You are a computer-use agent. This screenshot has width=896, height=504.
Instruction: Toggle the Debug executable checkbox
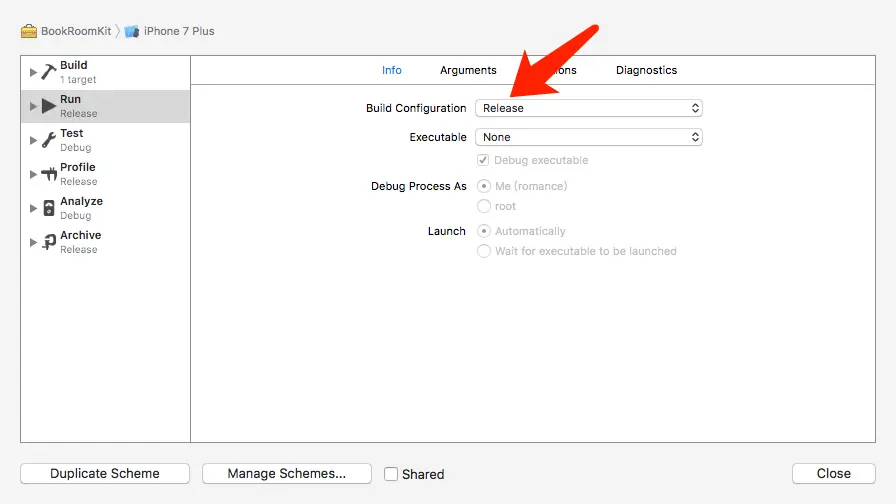(484, 160)
